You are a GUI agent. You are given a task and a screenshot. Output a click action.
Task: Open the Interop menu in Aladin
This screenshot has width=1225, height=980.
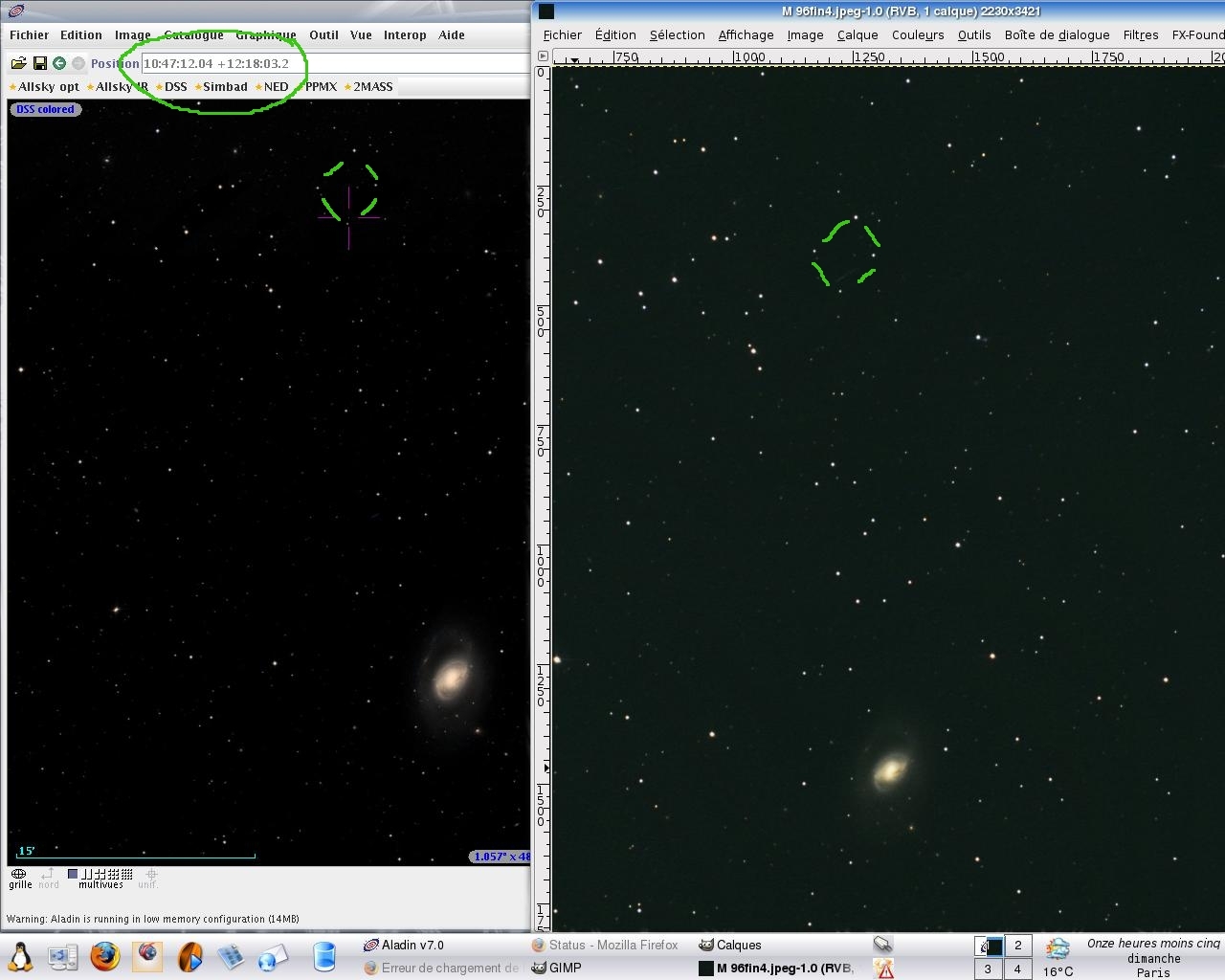[x=405, y=35]
